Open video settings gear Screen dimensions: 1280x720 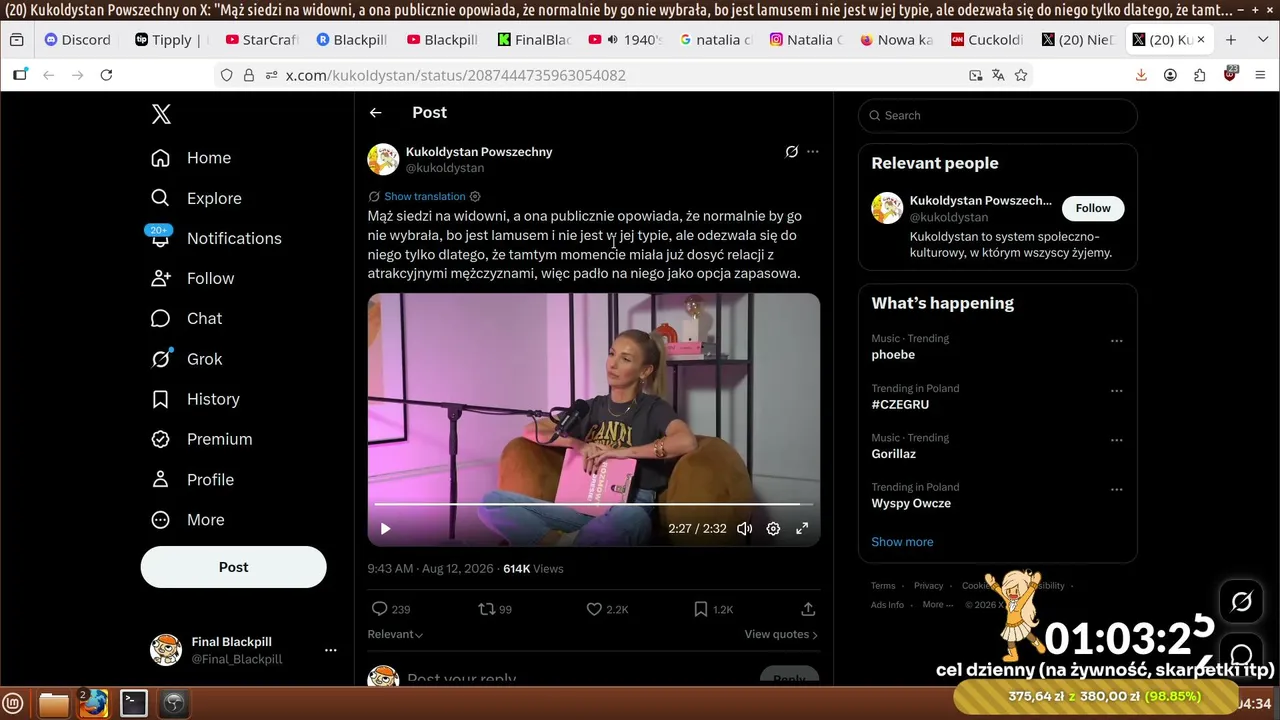tap(773, 529)
